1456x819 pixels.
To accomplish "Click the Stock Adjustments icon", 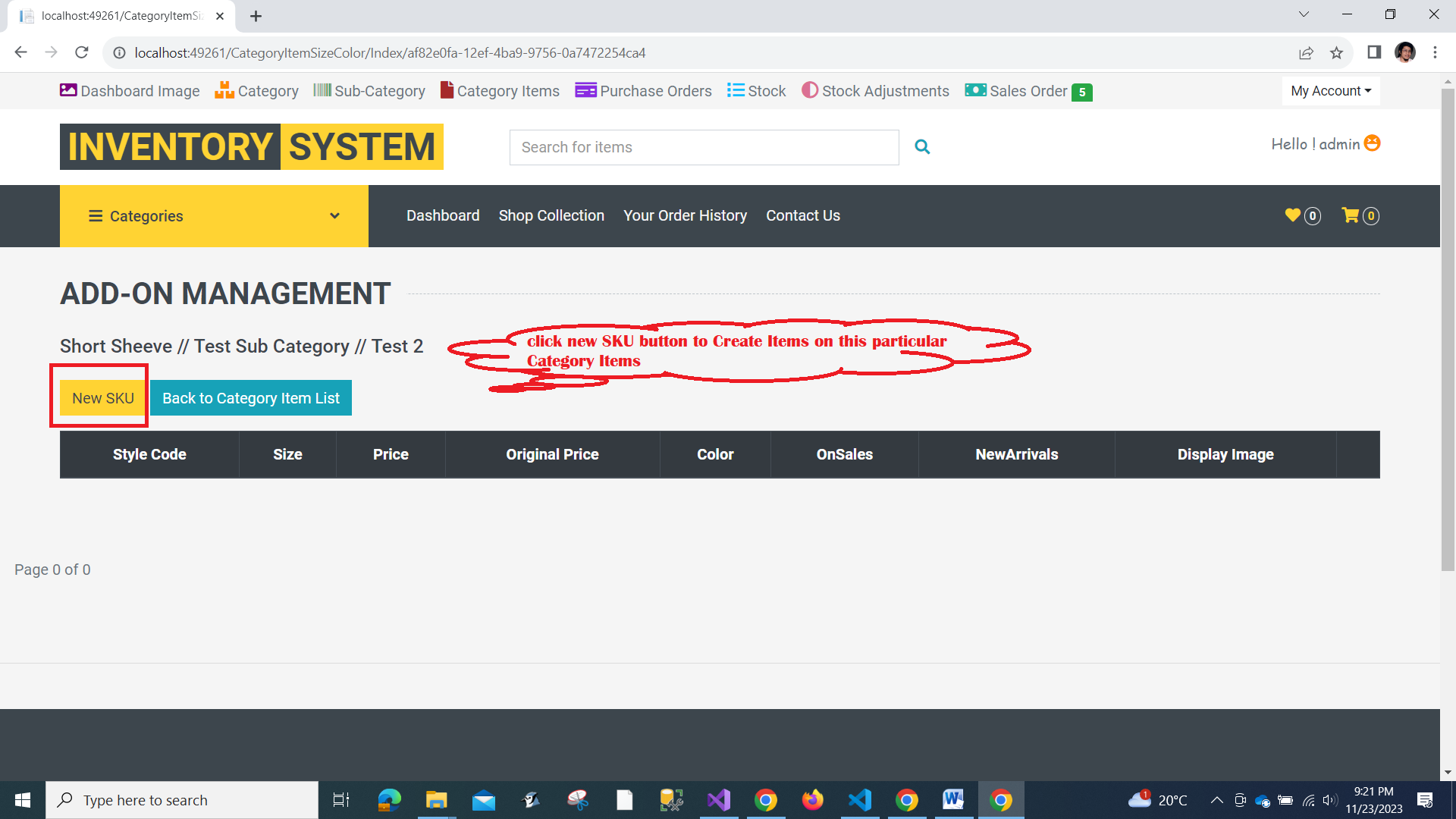I will 810,90.
